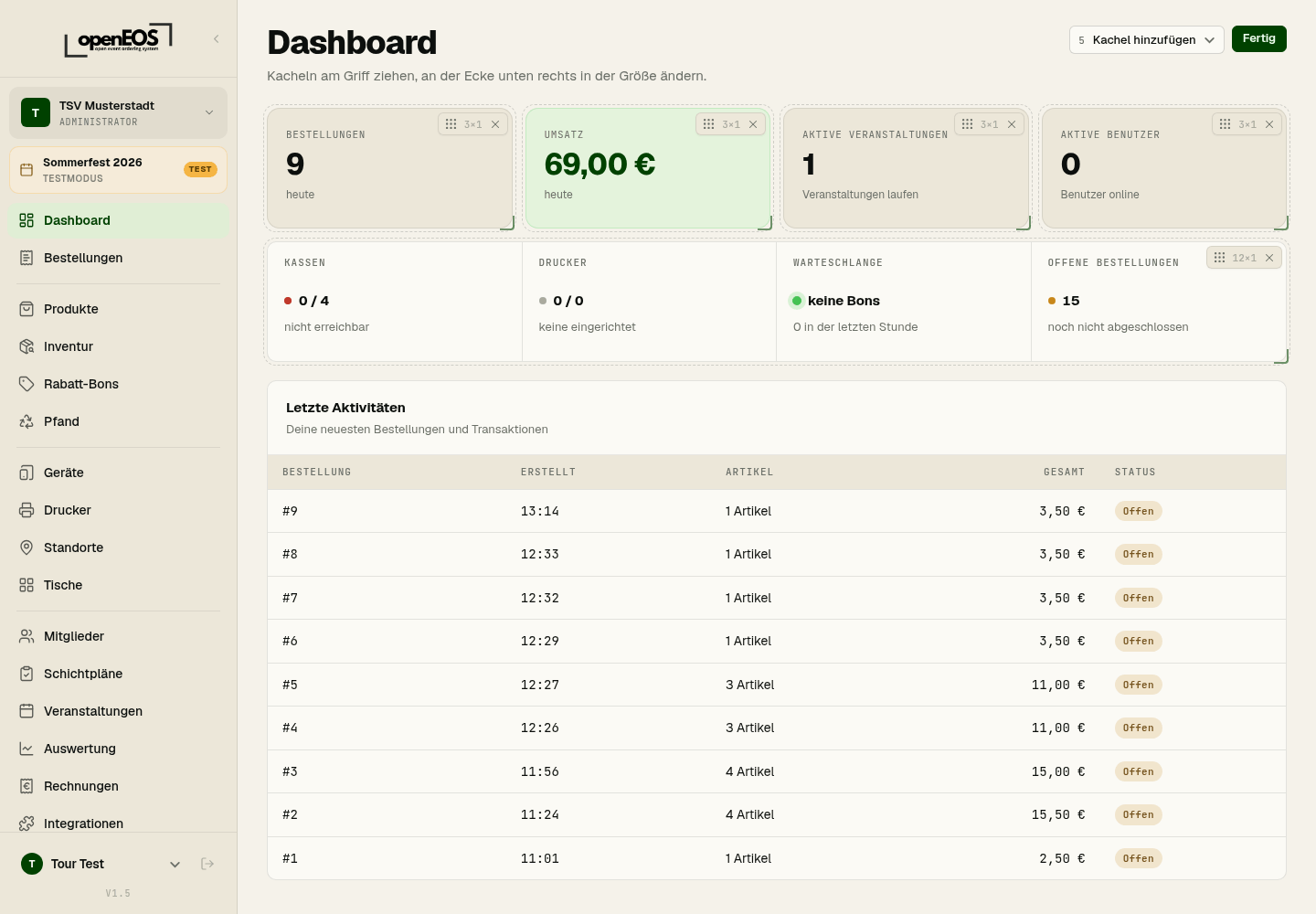Click the 12:29 created time

click(x=540, y=641)
